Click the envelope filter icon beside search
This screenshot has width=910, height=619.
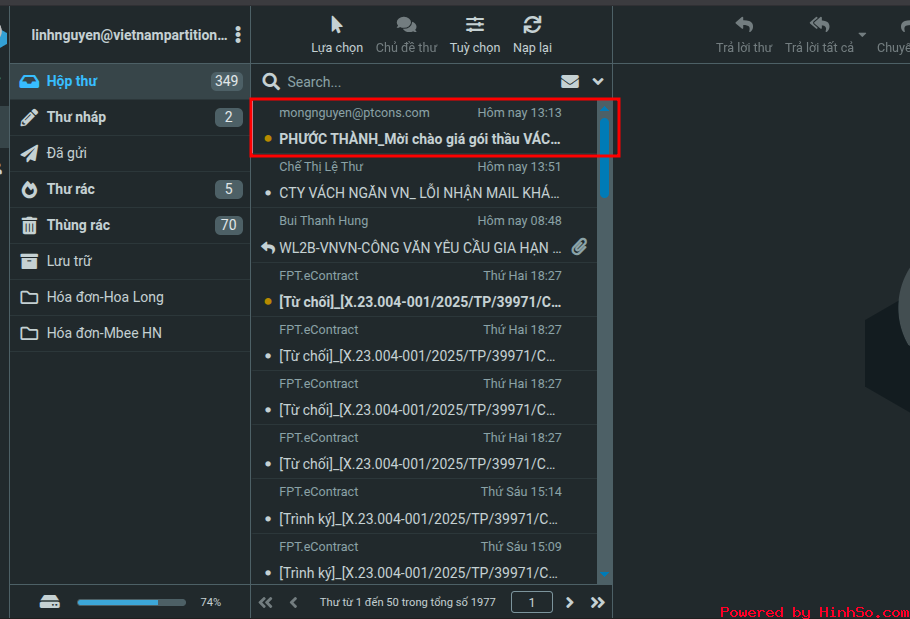pos(570,82)
